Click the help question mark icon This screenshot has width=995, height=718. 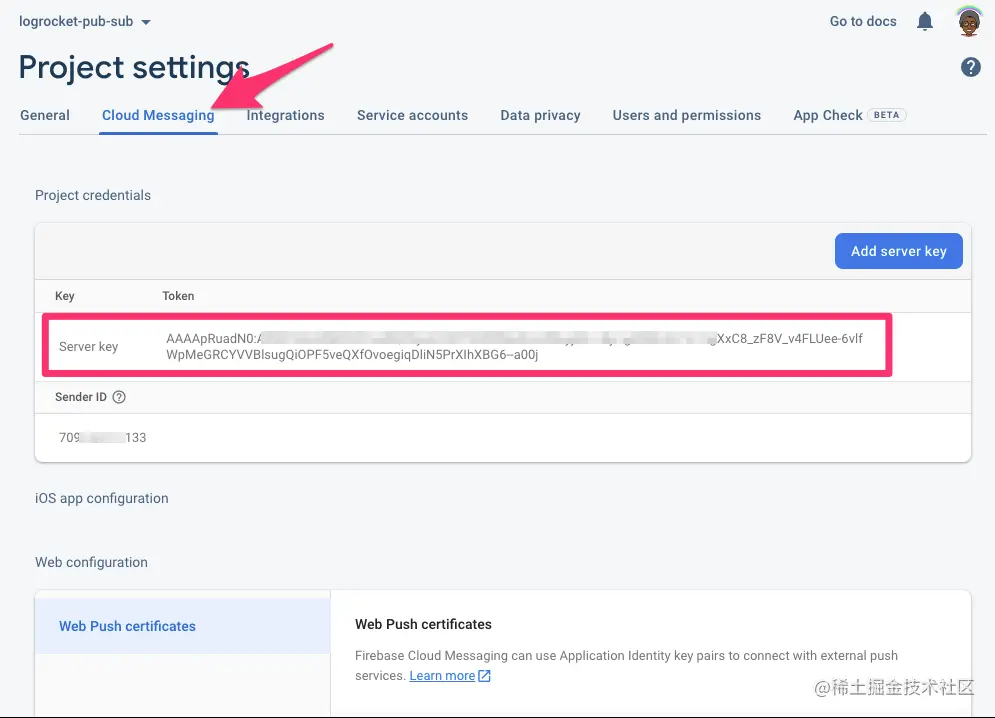pyautogui.click(x=970, y=67)
